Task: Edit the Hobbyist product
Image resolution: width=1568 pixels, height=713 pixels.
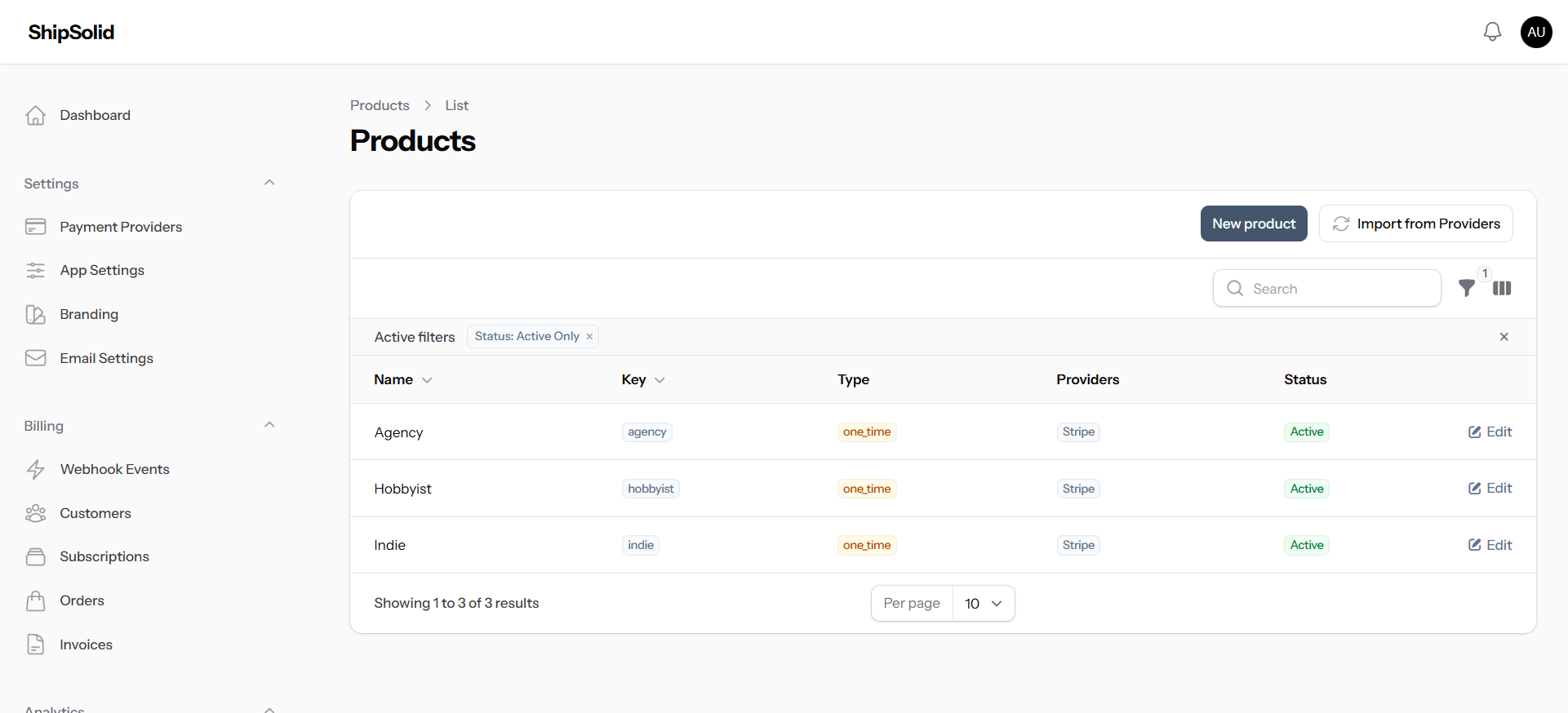Action: (1490, 488)
